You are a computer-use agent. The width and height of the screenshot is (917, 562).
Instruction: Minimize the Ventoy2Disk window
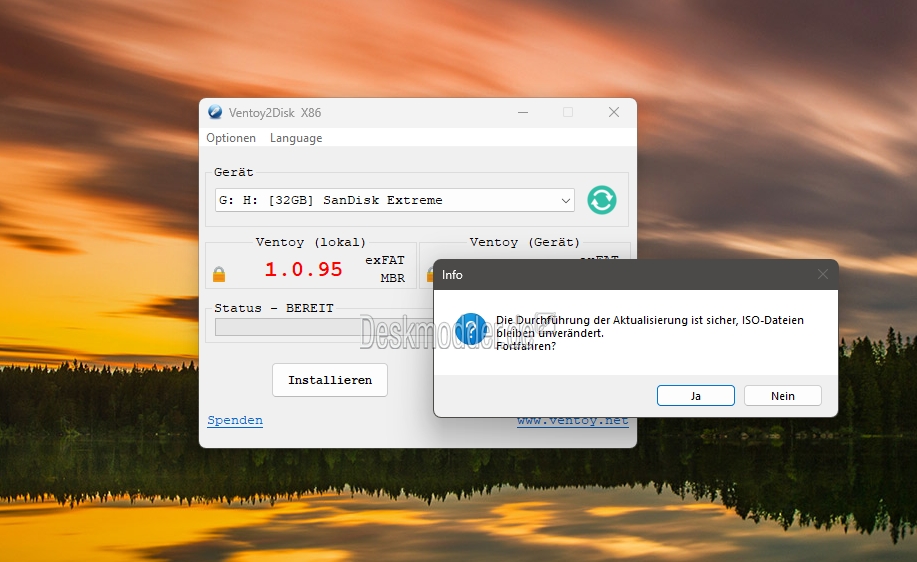(x=523, y=112)
